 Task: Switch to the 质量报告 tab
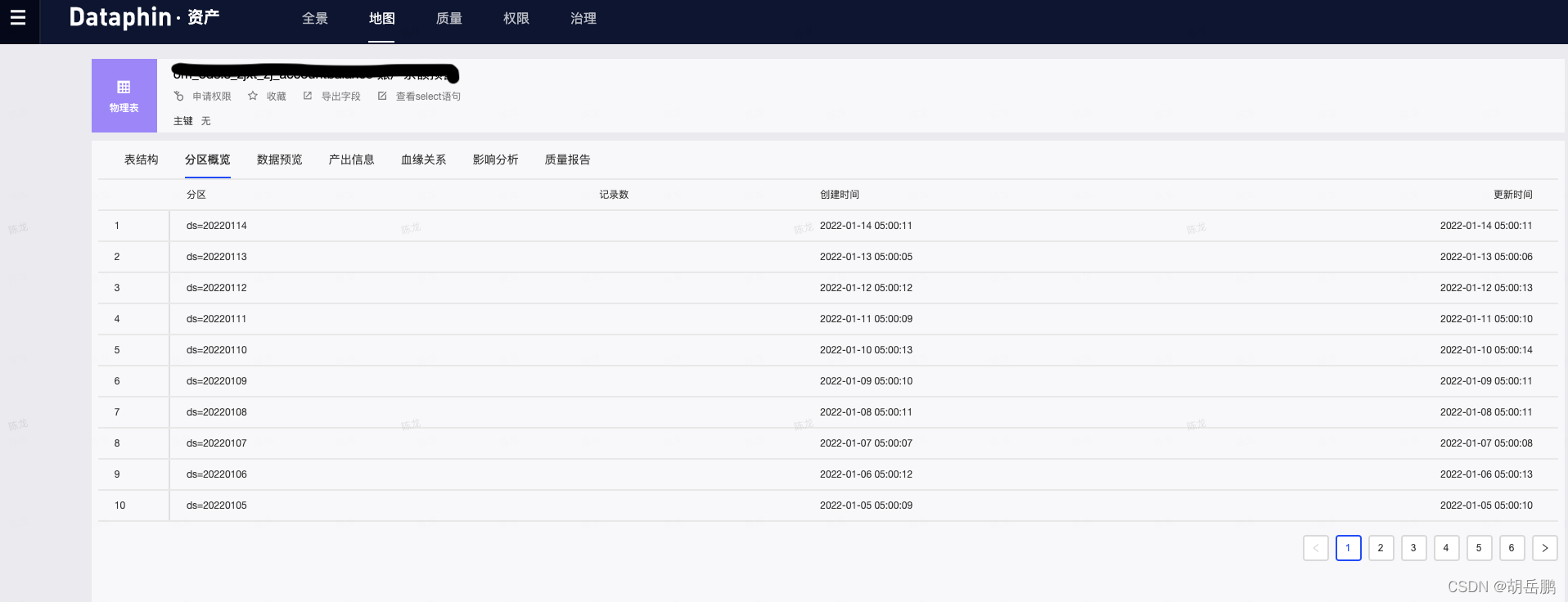point(568,159)
